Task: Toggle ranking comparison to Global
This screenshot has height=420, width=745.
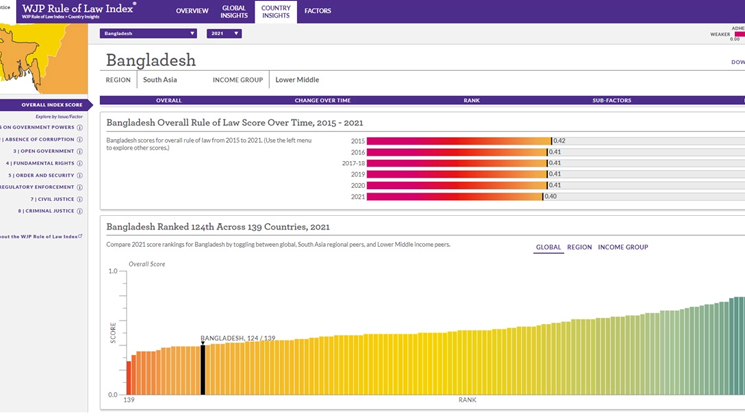Action: (x=548, y=247)
